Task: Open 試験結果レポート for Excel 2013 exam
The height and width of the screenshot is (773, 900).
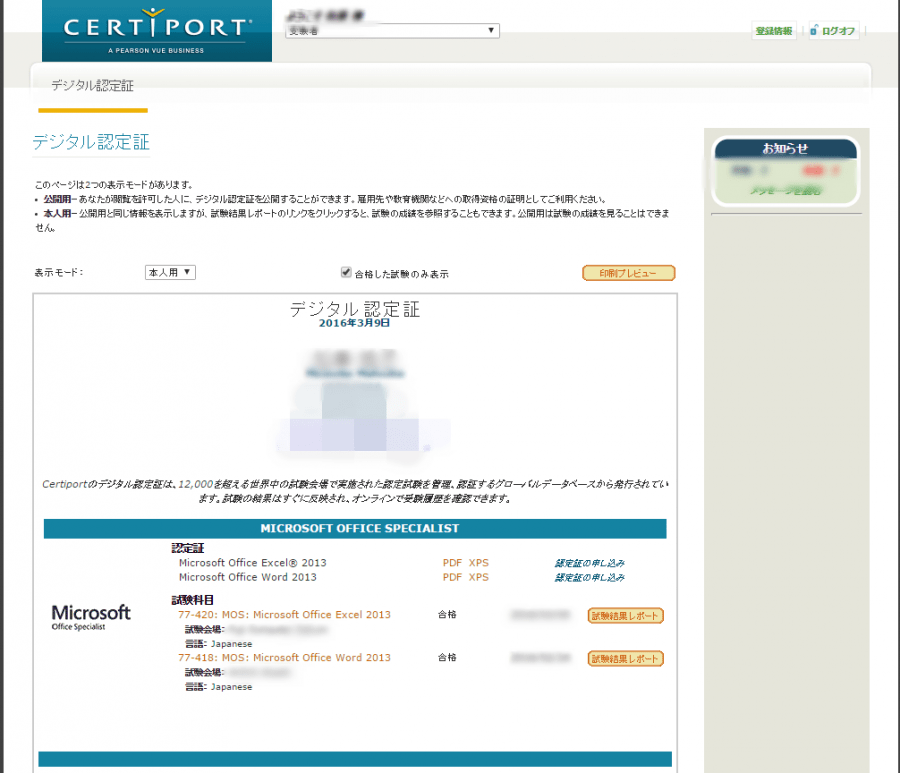Action: (626, 616)
